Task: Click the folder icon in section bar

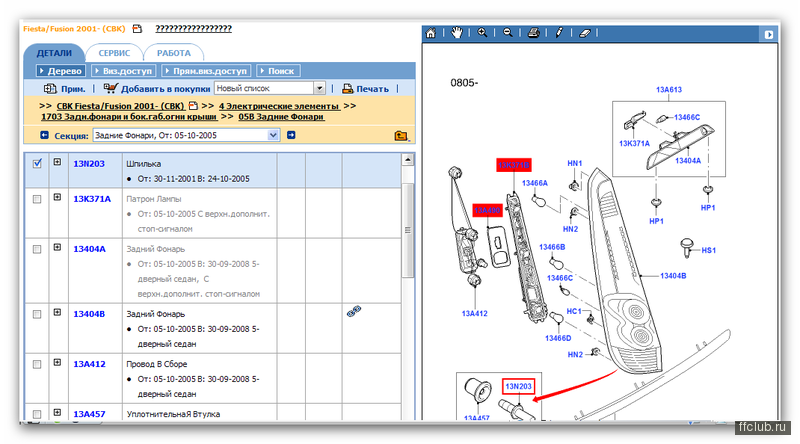Action: pos(401,136)
